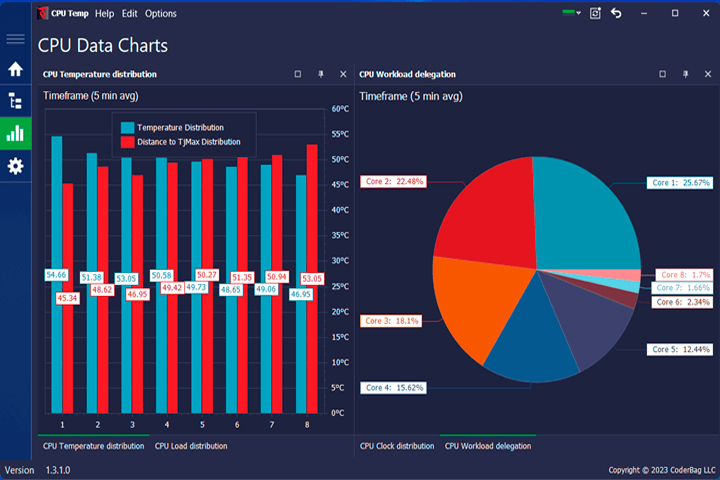
Task: Pin the CPU Temperature distribution panel
Action: coord(321,74)
